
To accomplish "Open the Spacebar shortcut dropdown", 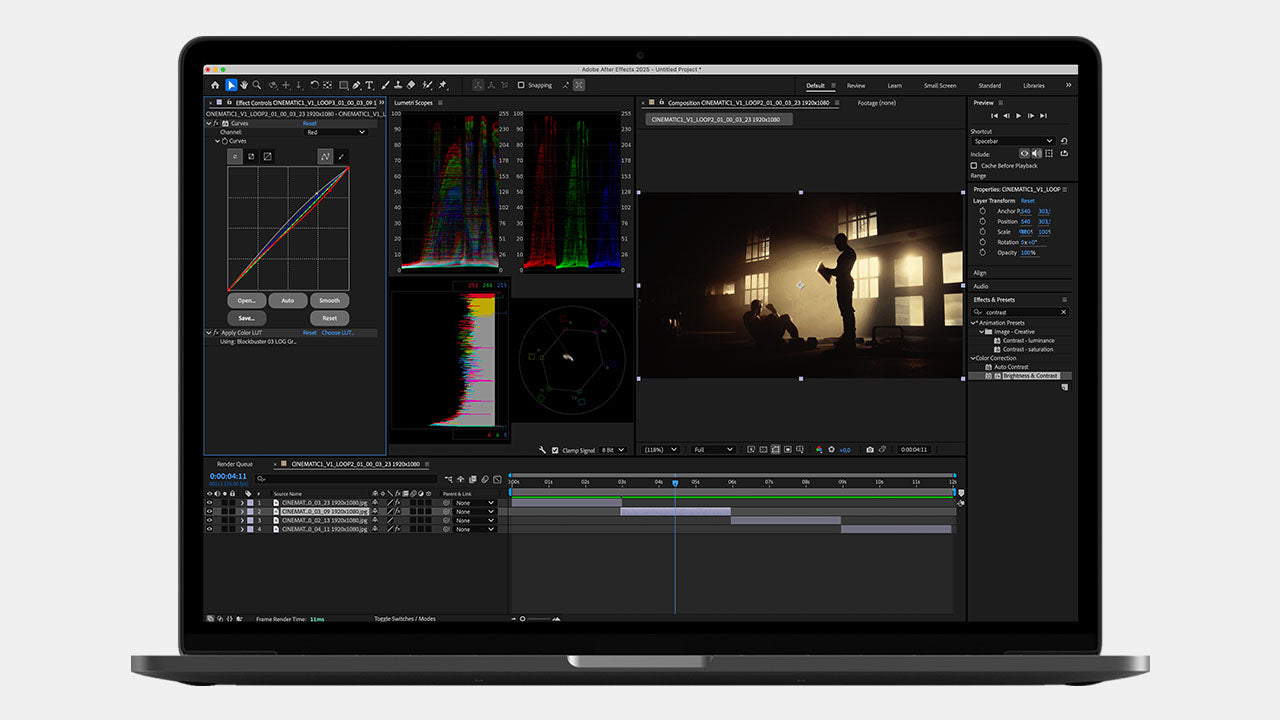I will (x=1012, y=141).
